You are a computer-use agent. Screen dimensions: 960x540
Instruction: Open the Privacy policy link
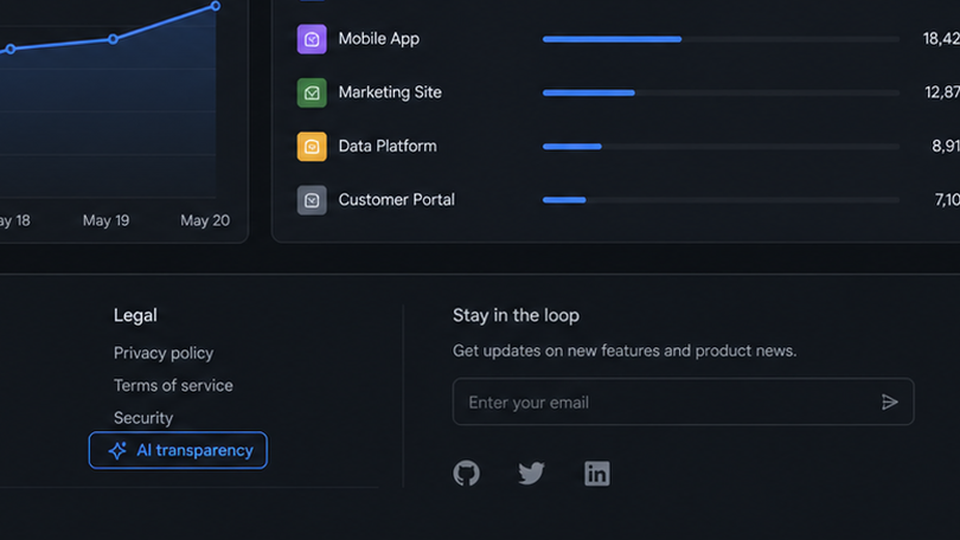click(x=163, y=353)
